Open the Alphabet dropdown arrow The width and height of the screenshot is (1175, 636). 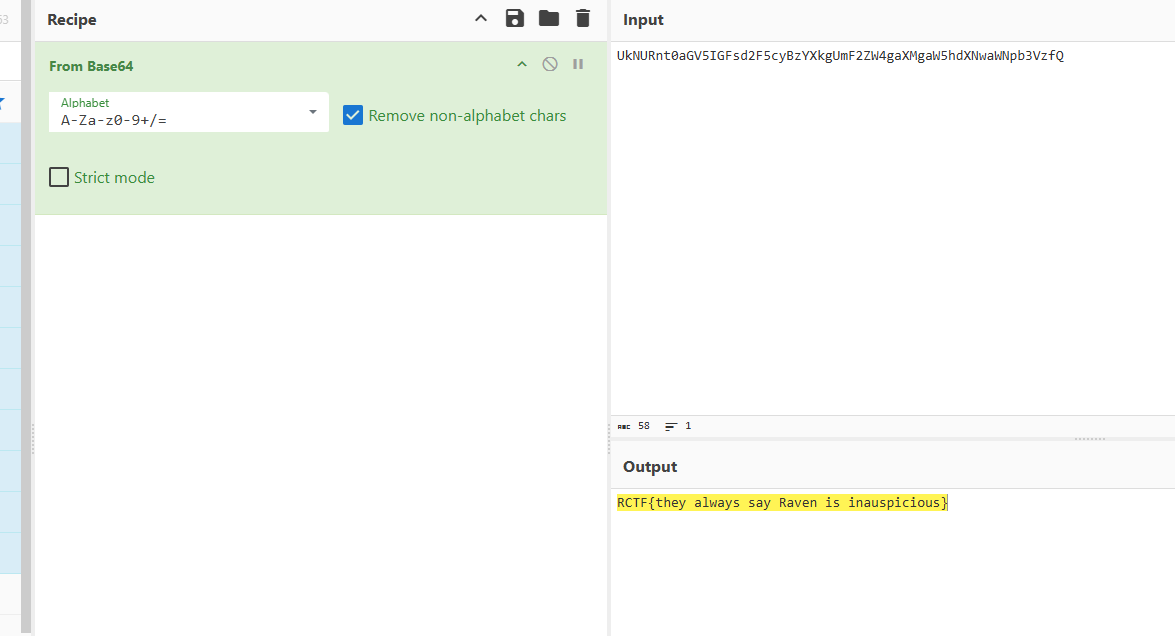(x=313, y=112)
